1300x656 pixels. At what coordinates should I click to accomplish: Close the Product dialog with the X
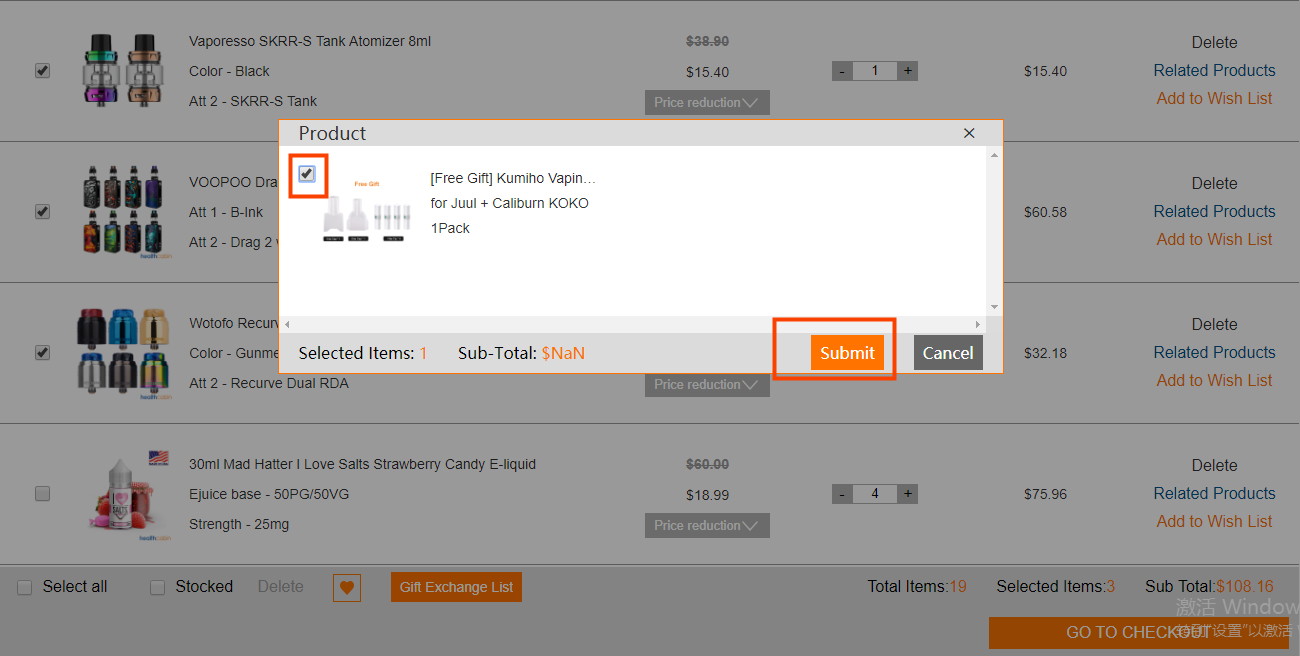click(x=968, y=133)
